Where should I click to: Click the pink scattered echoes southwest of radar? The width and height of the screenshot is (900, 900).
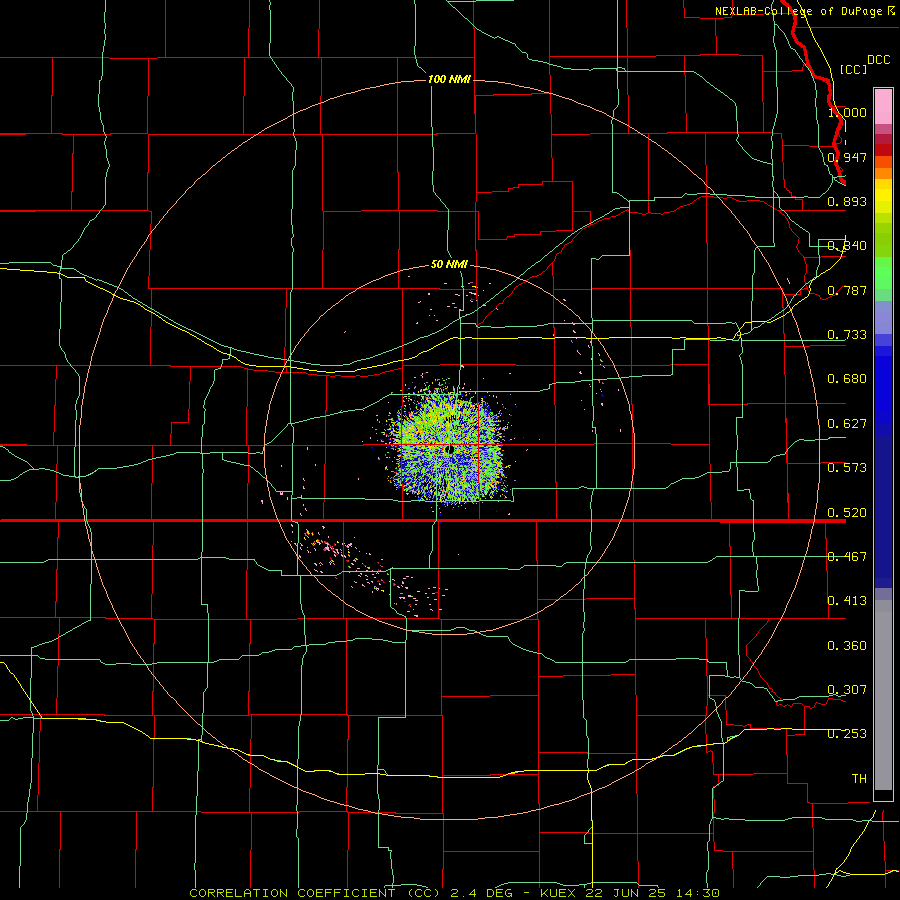(x=367, y=571)
